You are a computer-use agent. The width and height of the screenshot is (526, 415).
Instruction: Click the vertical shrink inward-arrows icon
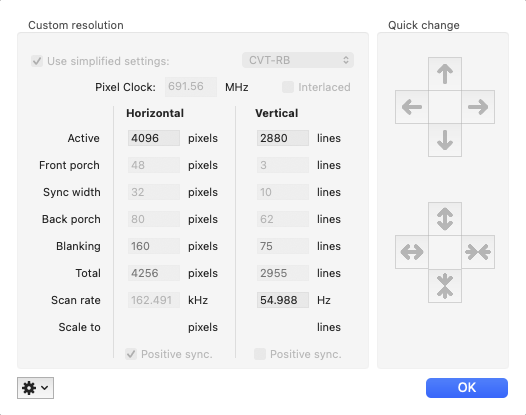[445, 286]
